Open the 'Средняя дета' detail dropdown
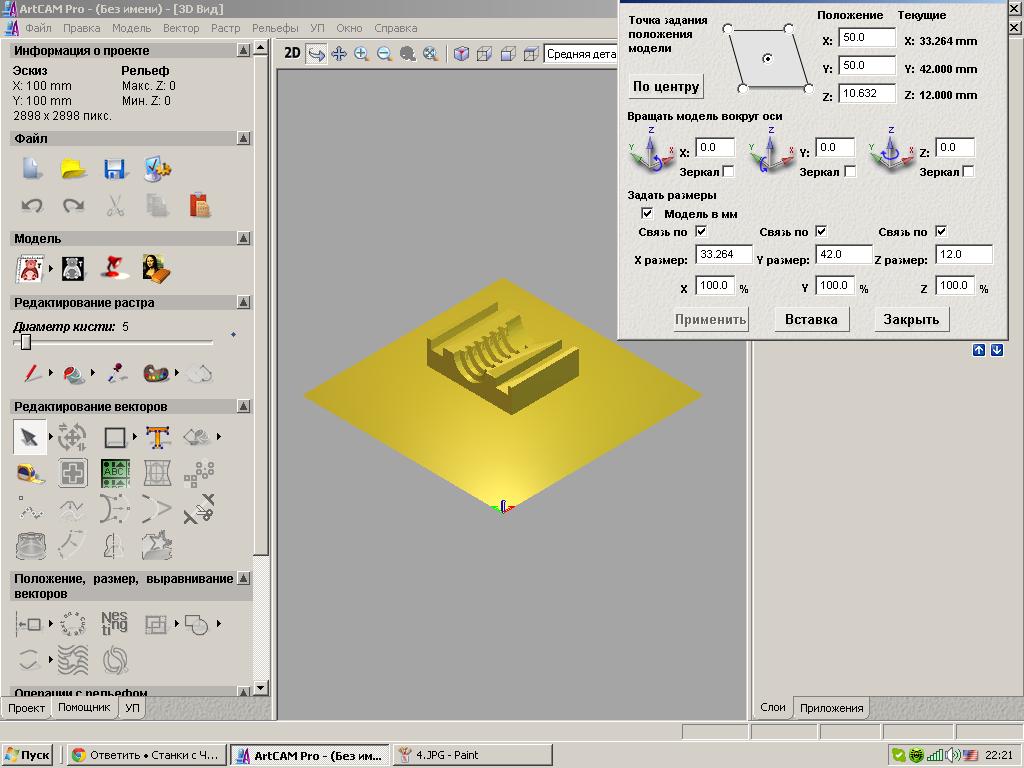Image resolution: width=1024 pixels, height=768 pixels. pos(580,54)
